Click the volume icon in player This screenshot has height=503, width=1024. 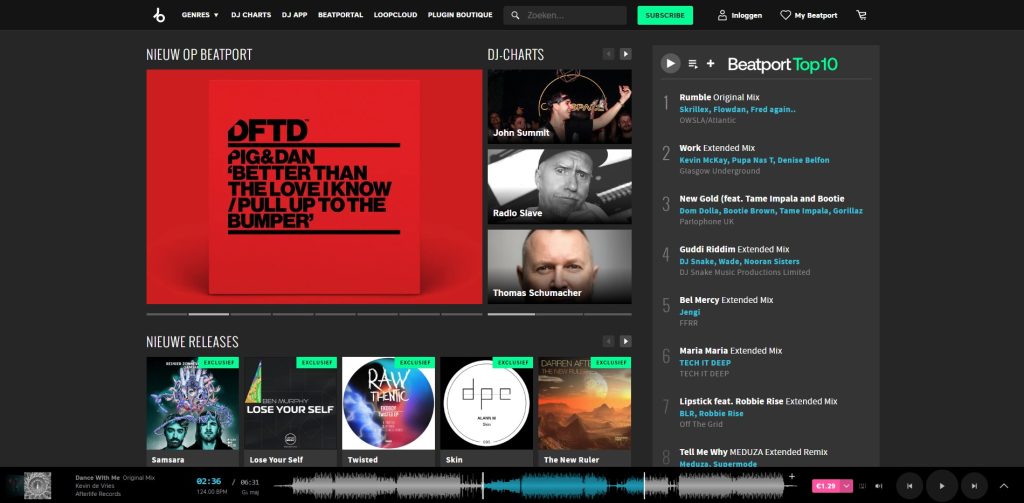878,486
